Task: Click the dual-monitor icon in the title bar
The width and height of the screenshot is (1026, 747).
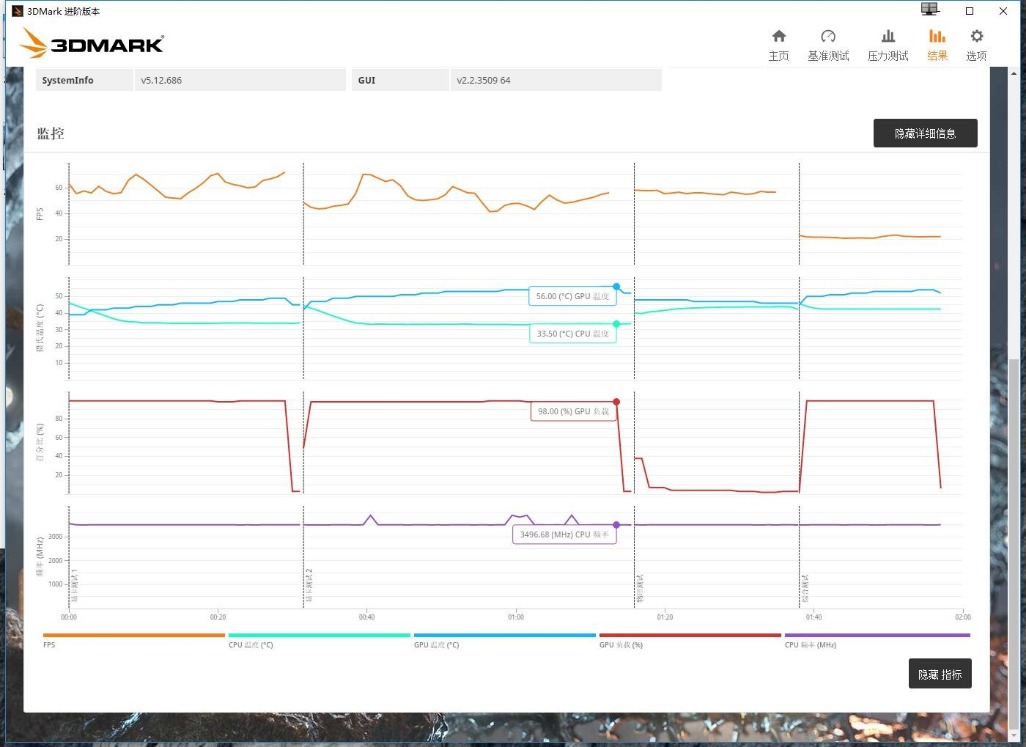Action: click(x=928, y=10)
